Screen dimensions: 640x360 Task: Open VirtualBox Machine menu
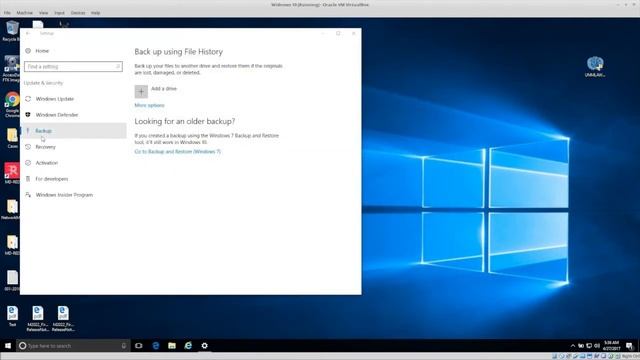[x=24, y=13]
